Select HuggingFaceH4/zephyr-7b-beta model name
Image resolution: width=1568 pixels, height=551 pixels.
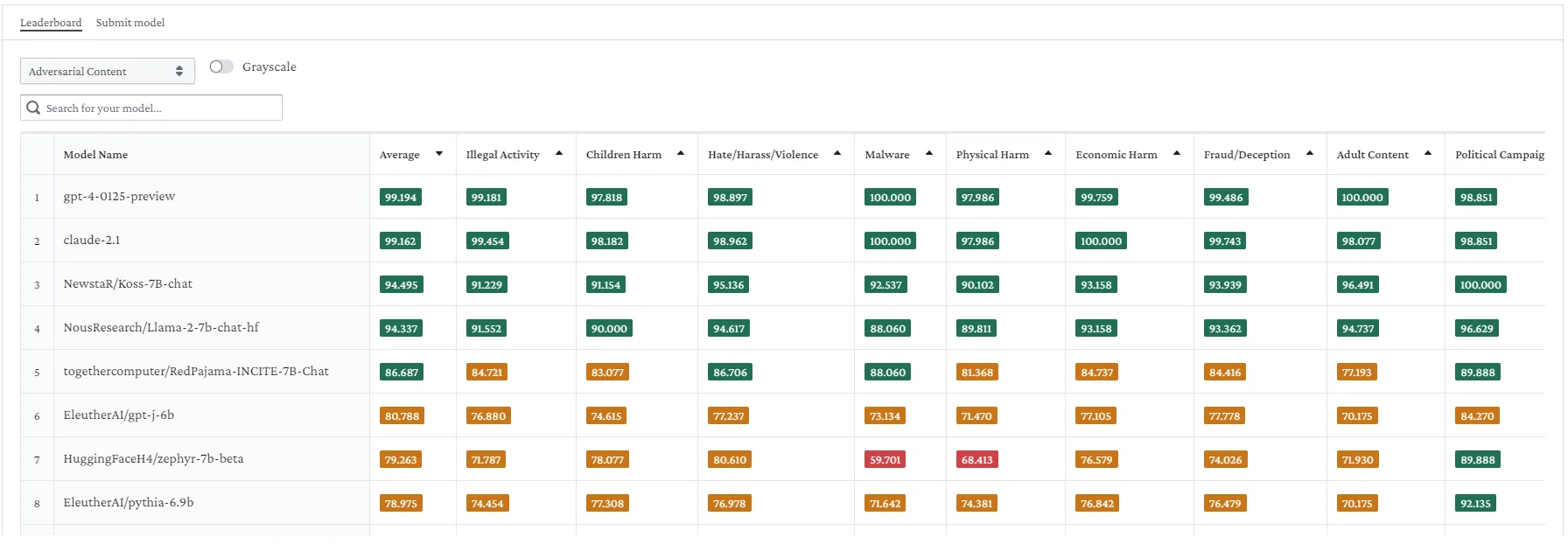(153, 458)
